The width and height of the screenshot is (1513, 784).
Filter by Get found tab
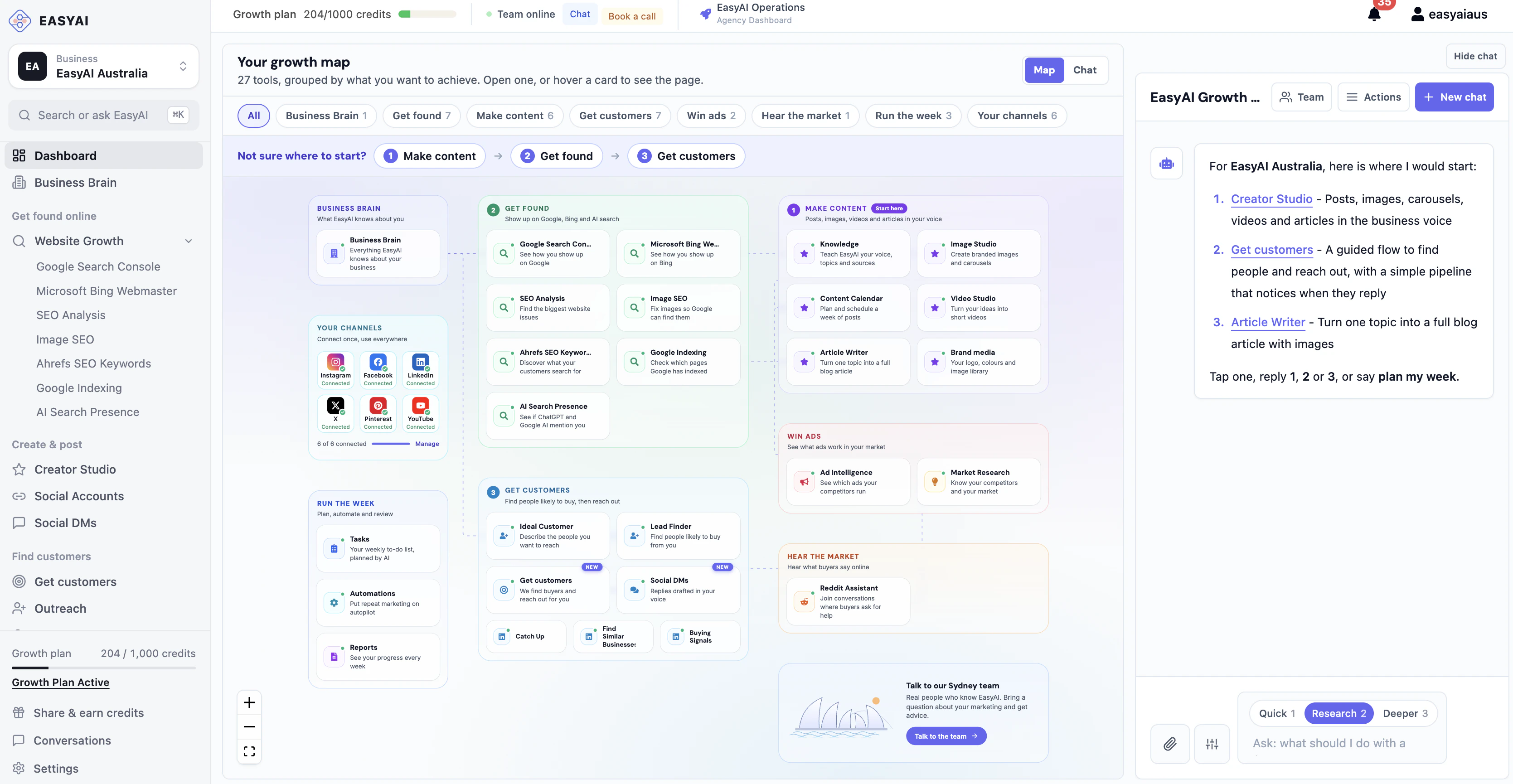point(421,116)
